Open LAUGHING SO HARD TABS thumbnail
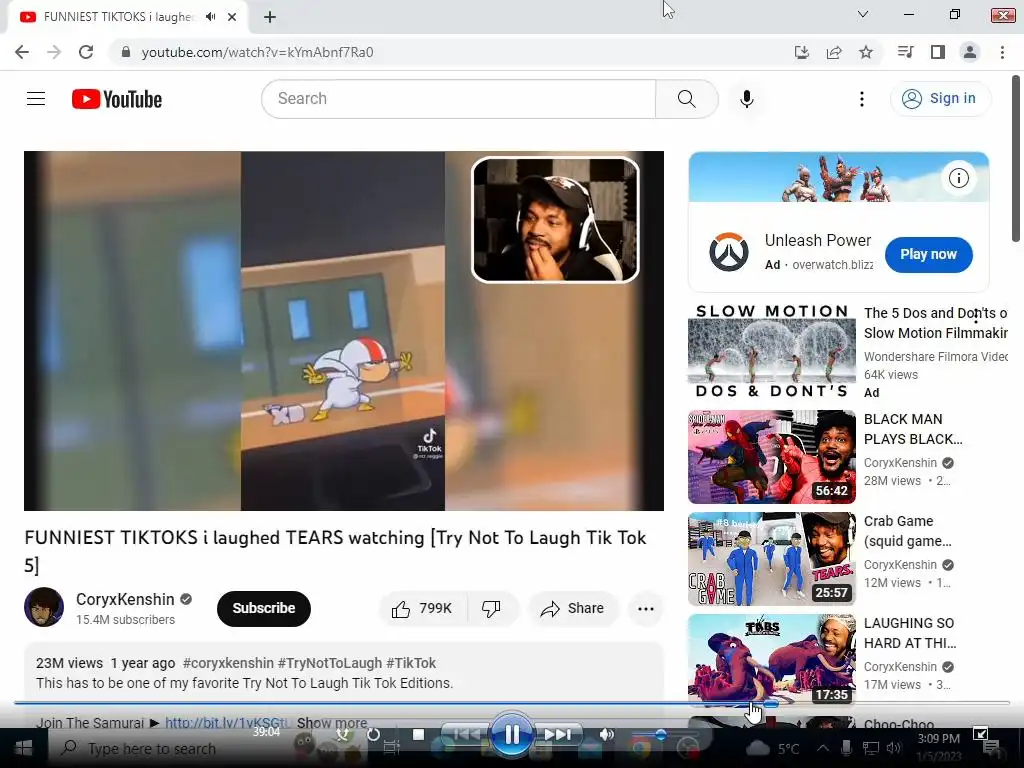Image resolution: width=1024 pixels, height=768 pixels. (771, 661)
